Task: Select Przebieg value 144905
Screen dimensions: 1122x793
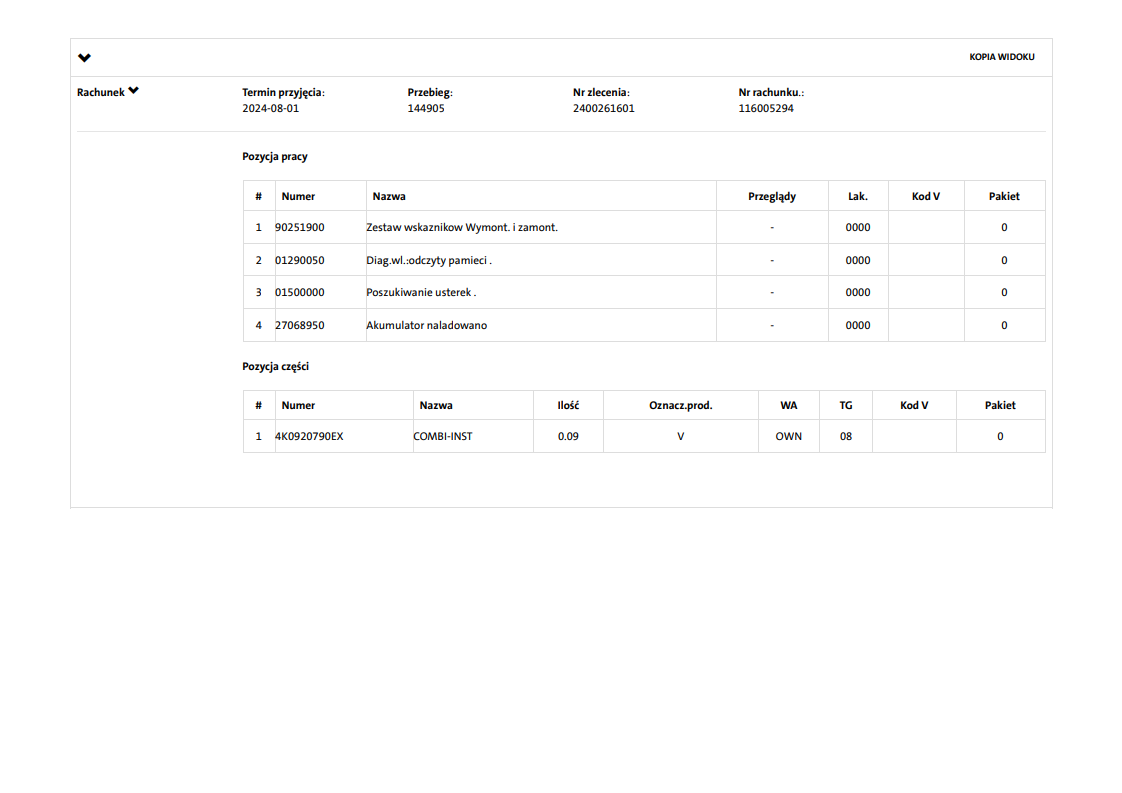Action: [426, 109]
